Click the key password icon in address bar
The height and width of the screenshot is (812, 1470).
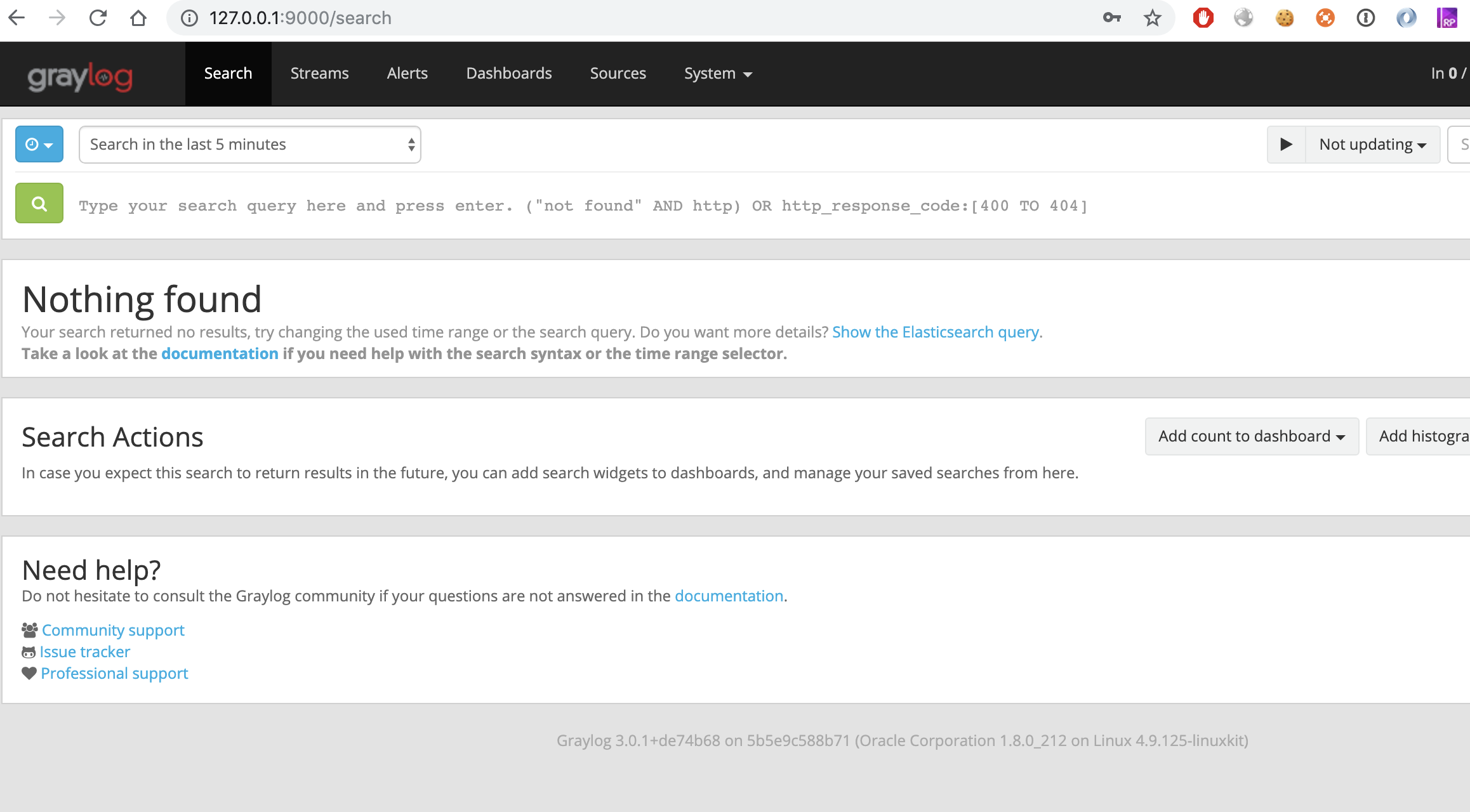1111,18
